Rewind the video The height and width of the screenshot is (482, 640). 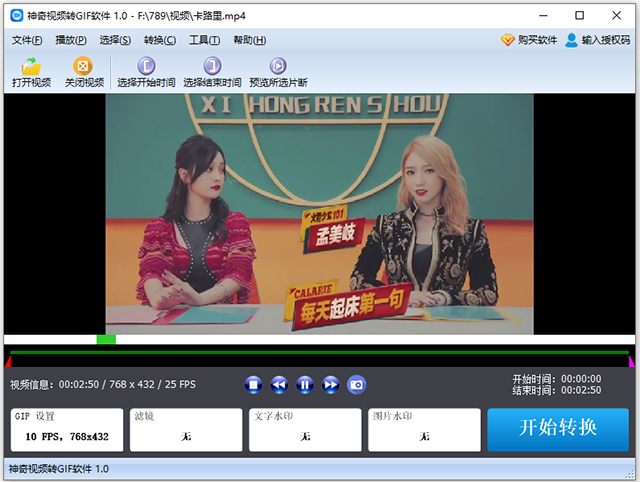point(279,385)
